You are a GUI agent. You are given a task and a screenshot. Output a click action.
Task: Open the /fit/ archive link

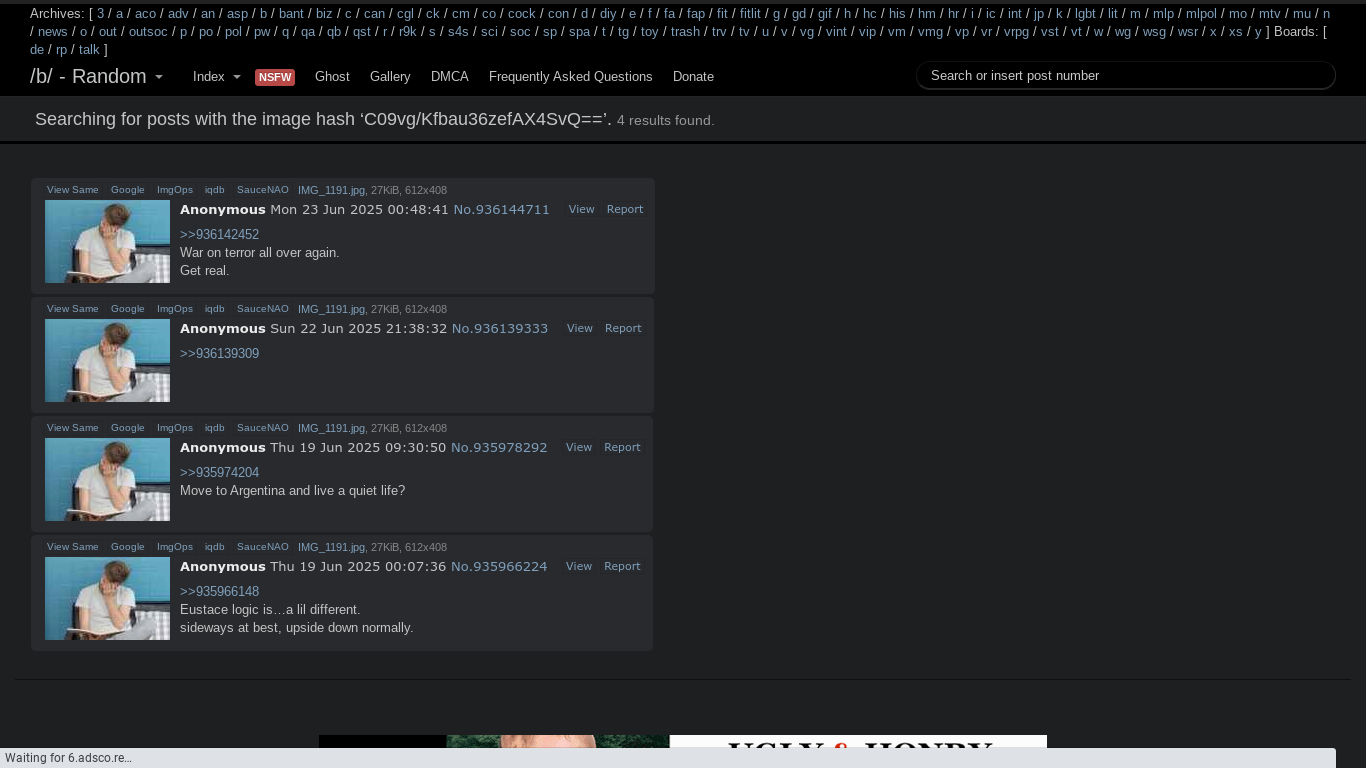722,14
